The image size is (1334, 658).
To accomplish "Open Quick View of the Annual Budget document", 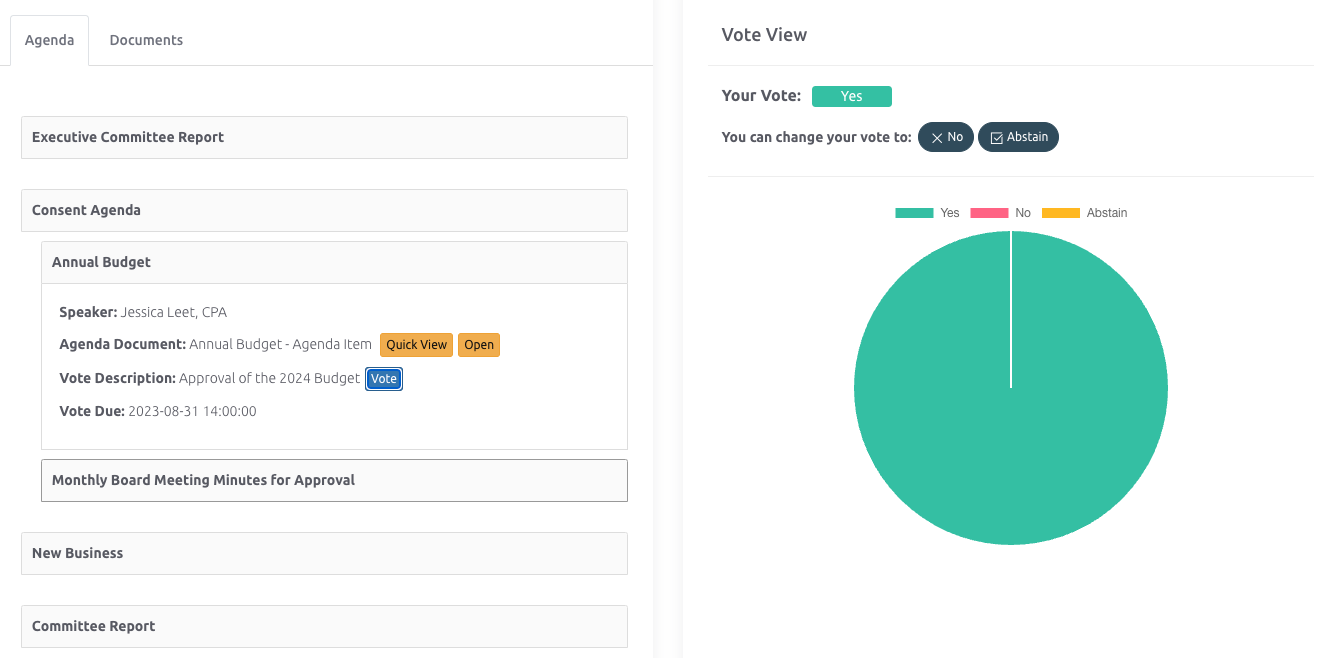I will pyautogui.click(x=416, y=345).
